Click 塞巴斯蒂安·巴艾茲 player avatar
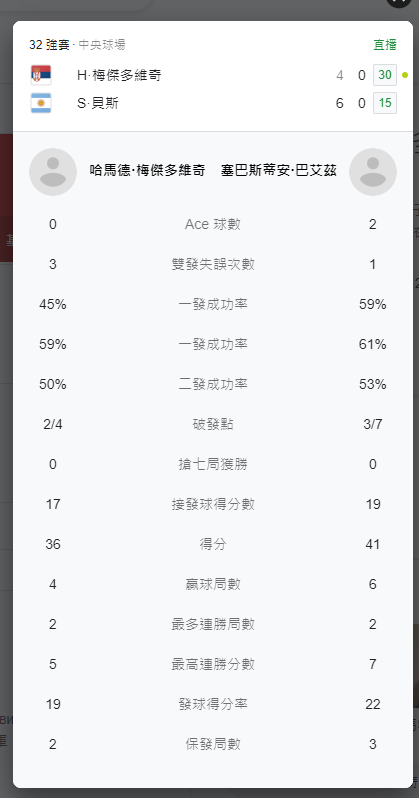 pos(373,172)
